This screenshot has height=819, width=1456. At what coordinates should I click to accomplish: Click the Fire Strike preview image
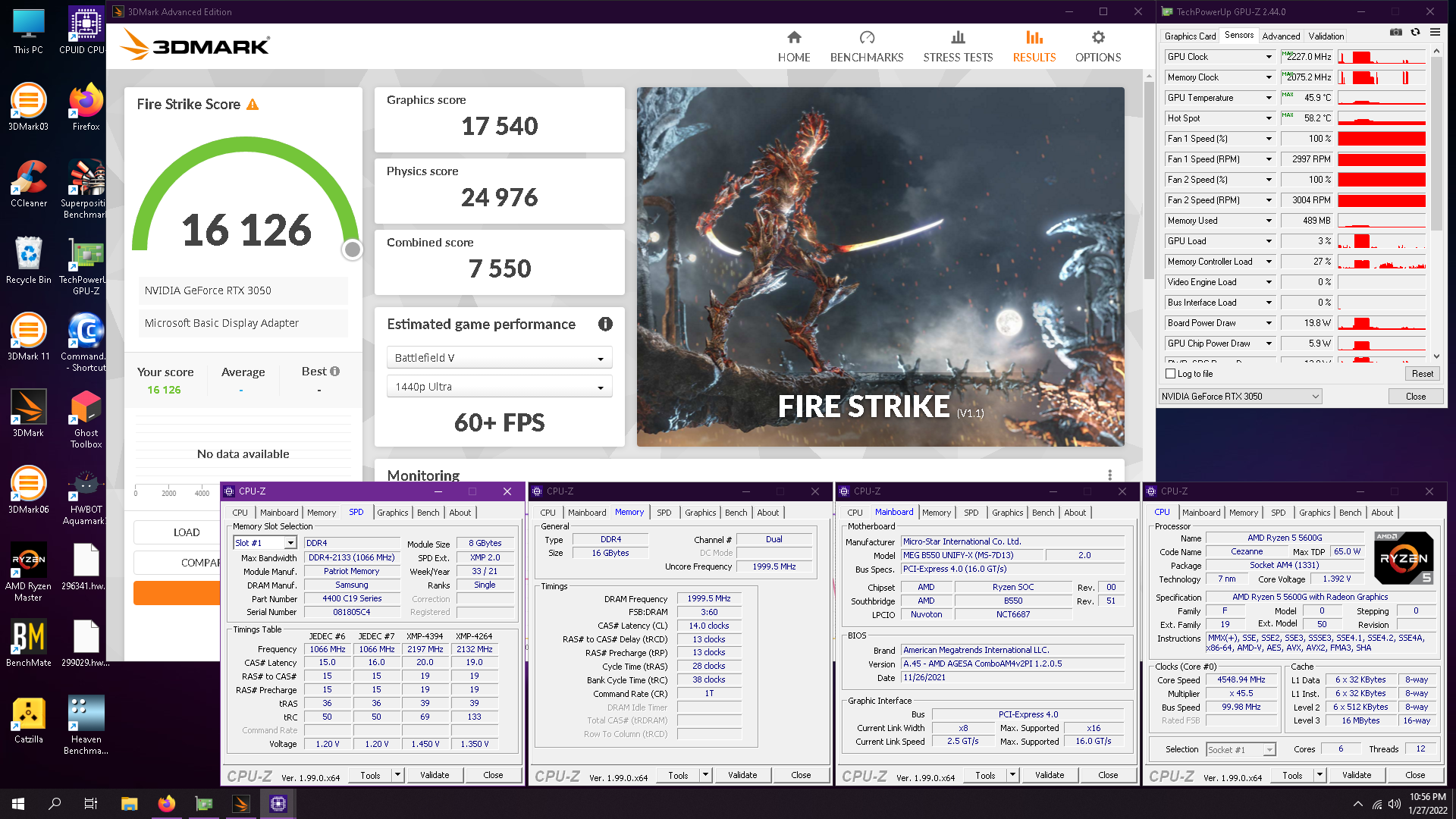[880, 266]
